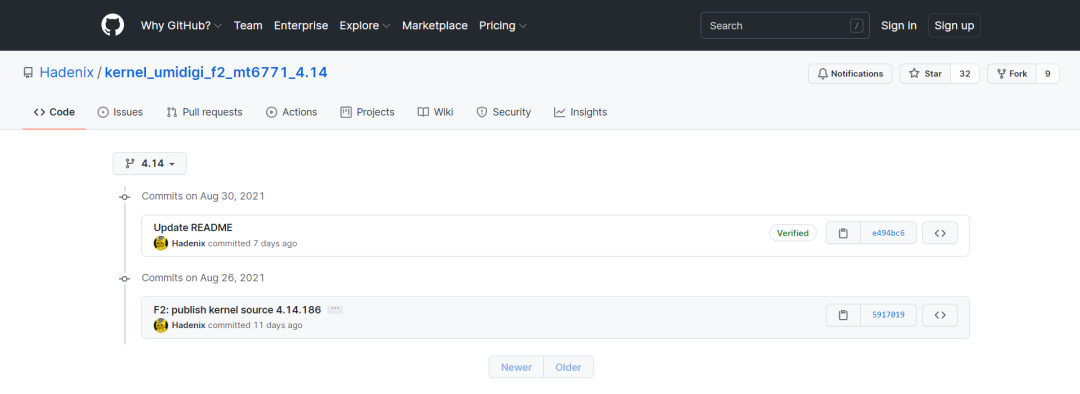Click Hadenix avatar on Update README commit
1080x394 pixels.
(x=160, y=243)
